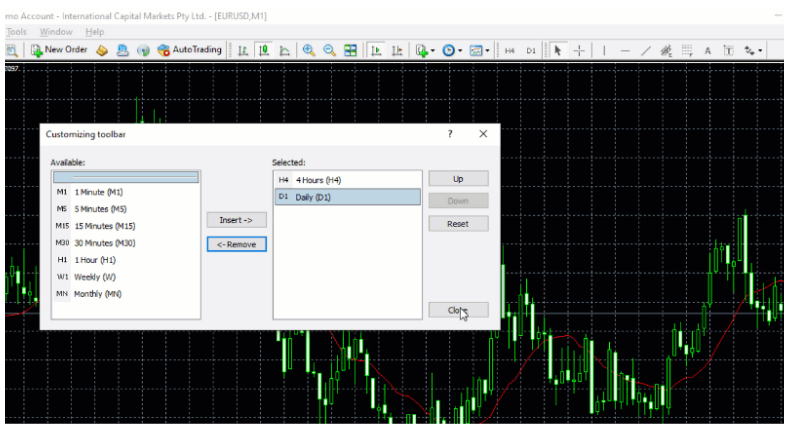The width and height of the screenshot is (794, 434).
Task: Open the Help menu
Action: [95, 32]
